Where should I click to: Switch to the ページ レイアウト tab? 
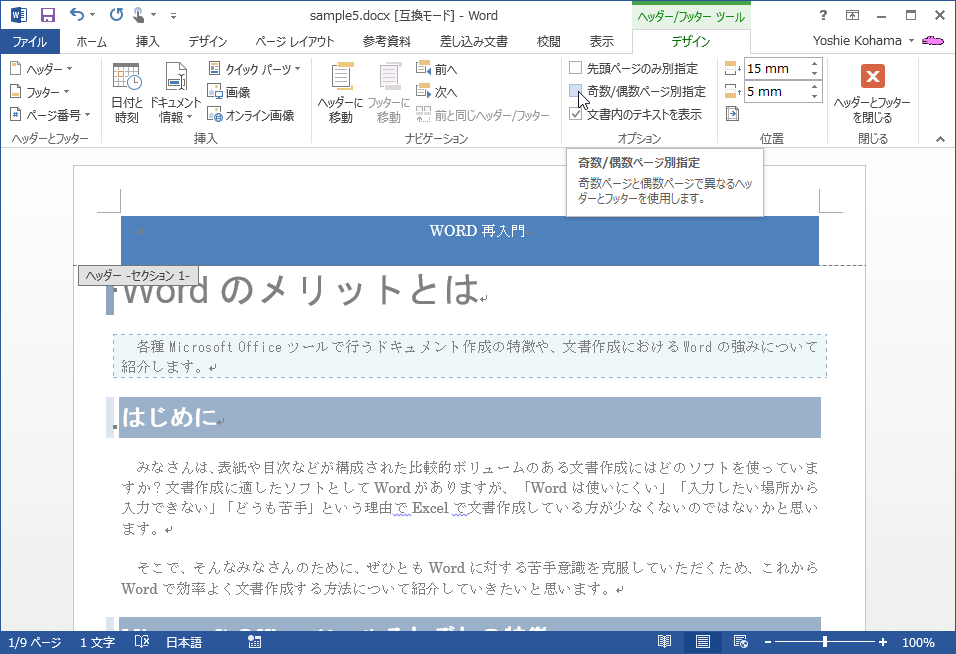(294, 41)
